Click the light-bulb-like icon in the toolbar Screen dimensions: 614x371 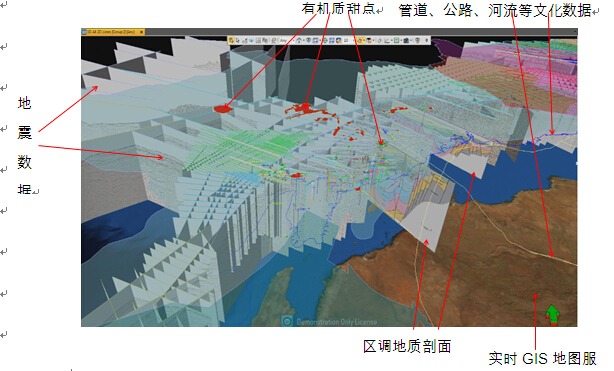tap(380, 40)
